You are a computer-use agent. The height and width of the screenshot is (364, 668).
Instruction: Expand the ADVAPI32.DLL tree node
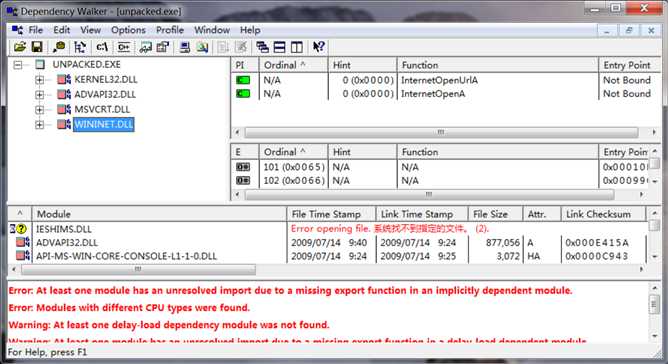pyautogui.click(x=39, y=95)
